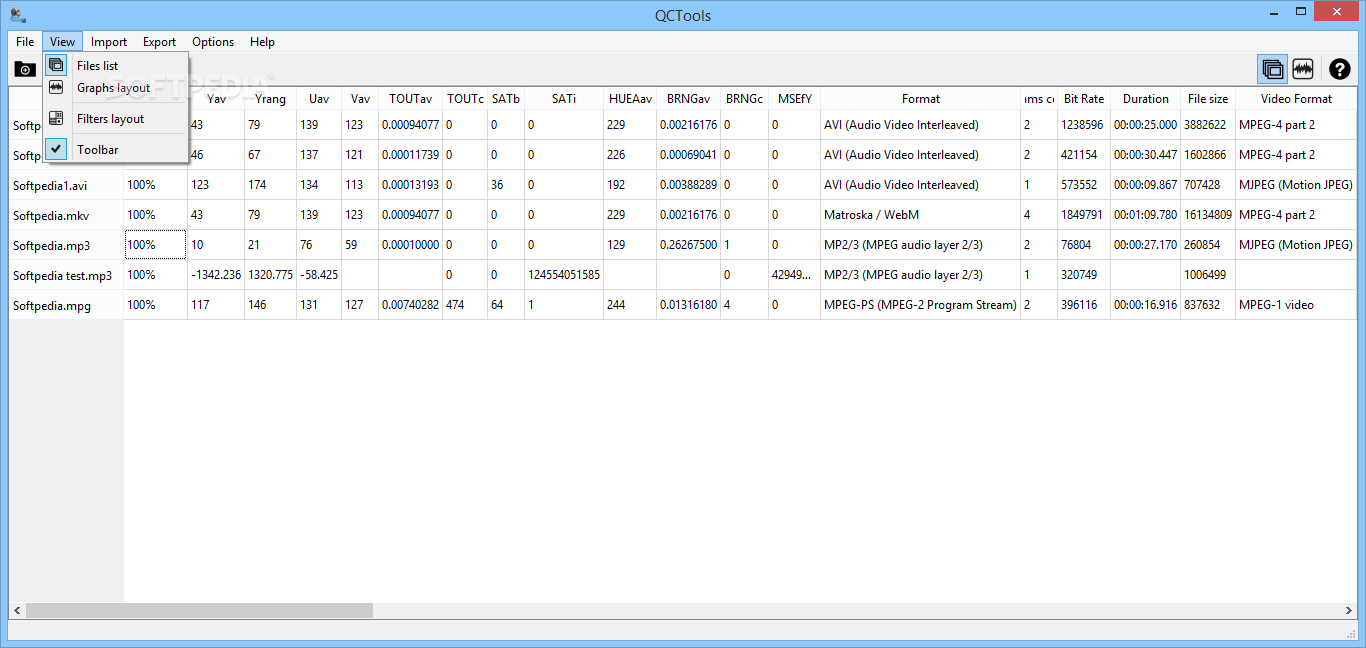This screenshot has height=648, width=1366.
Task: Click the -1342.236 value cell
Action: (x=216, y=275)
